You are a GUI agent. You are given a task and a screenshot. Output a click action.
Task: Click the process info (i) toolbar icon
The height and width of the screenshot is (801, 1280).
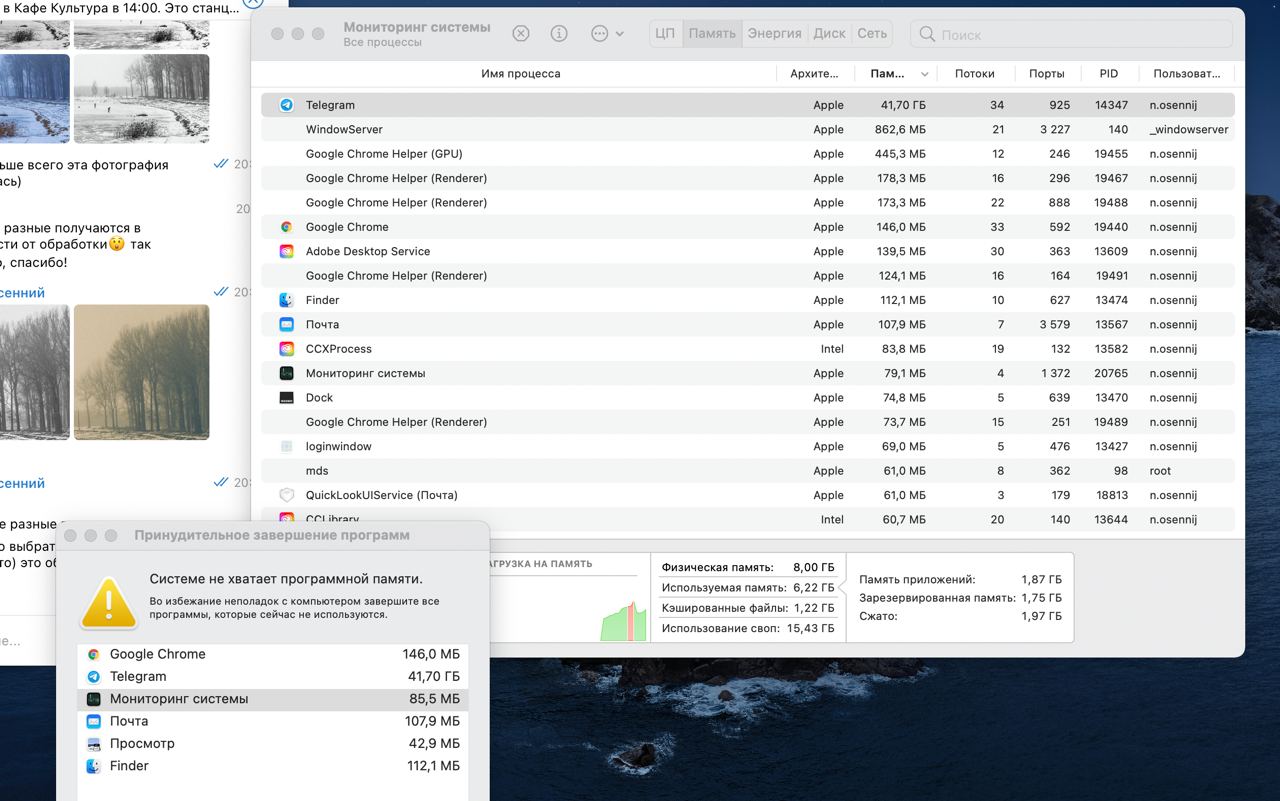click(559, 33)
